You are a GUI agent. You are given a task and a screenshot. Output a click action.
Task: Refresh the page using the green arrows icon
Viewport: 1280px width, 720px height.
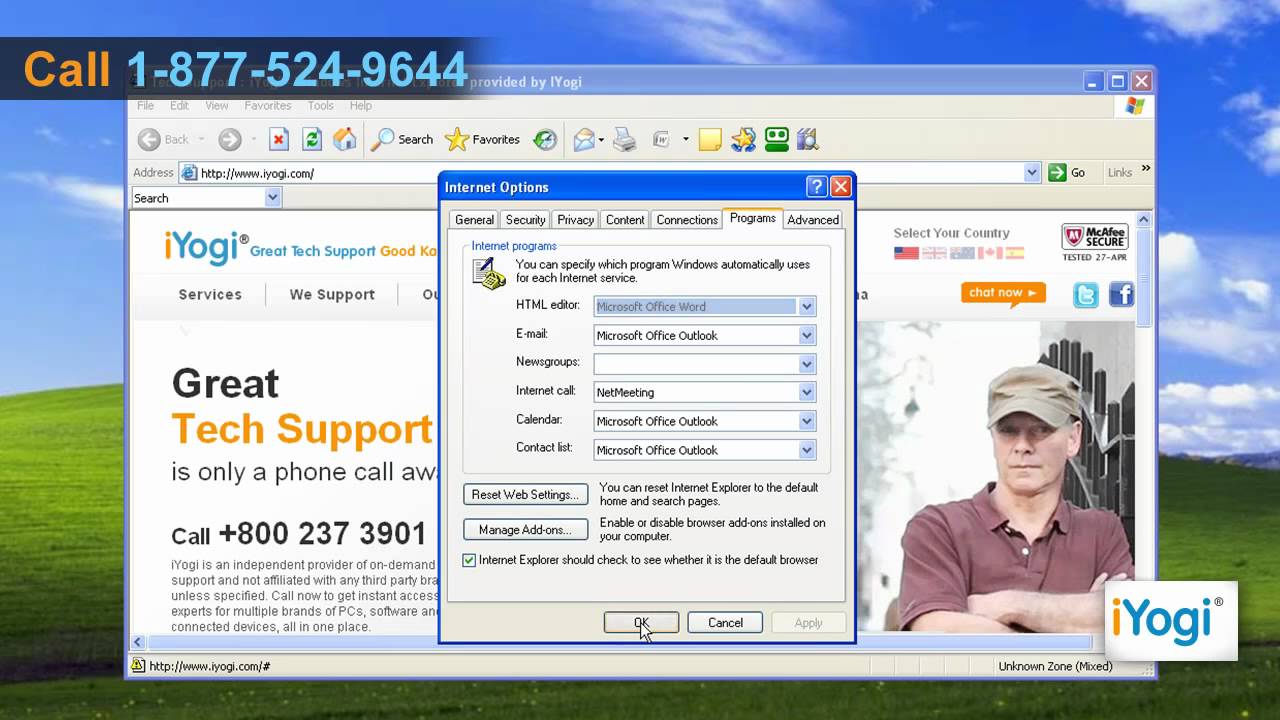312,140
